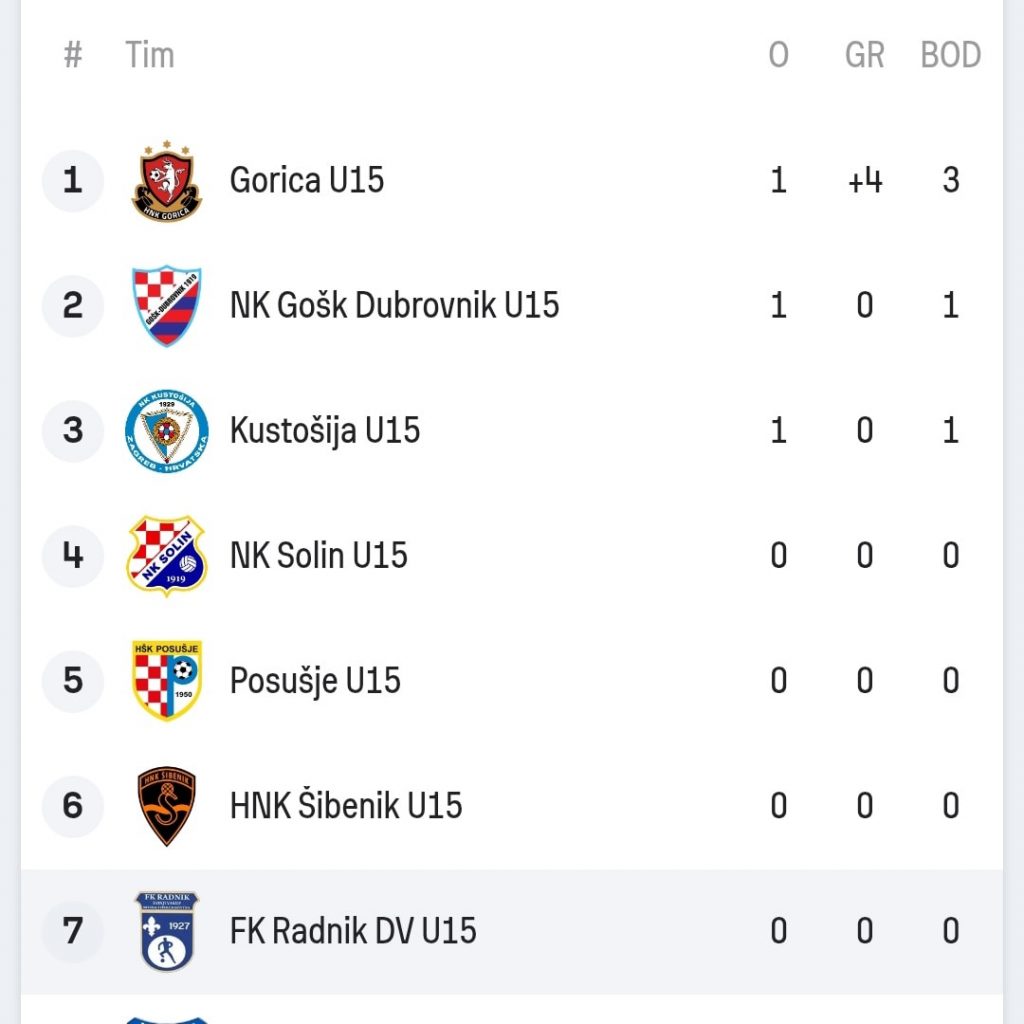1024x1024 pixels.
Task: Open the NK Solin U15 link
Action: tap(319, 556)
